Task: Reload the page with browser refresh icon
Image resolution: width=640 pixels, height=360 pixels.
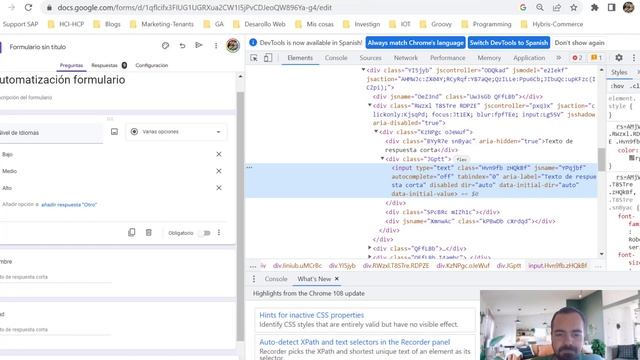Action: (x=28, y=7)
